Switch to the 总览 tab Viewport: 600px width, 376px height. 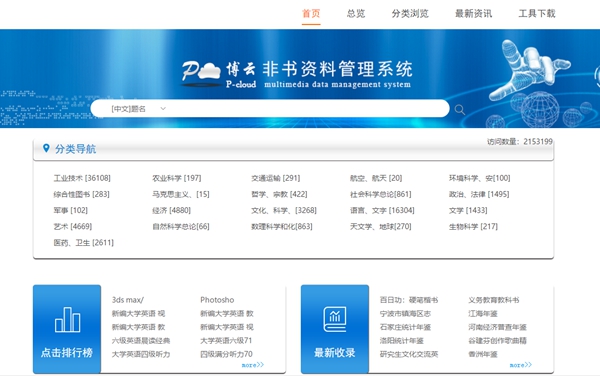[x=355, y=14]
